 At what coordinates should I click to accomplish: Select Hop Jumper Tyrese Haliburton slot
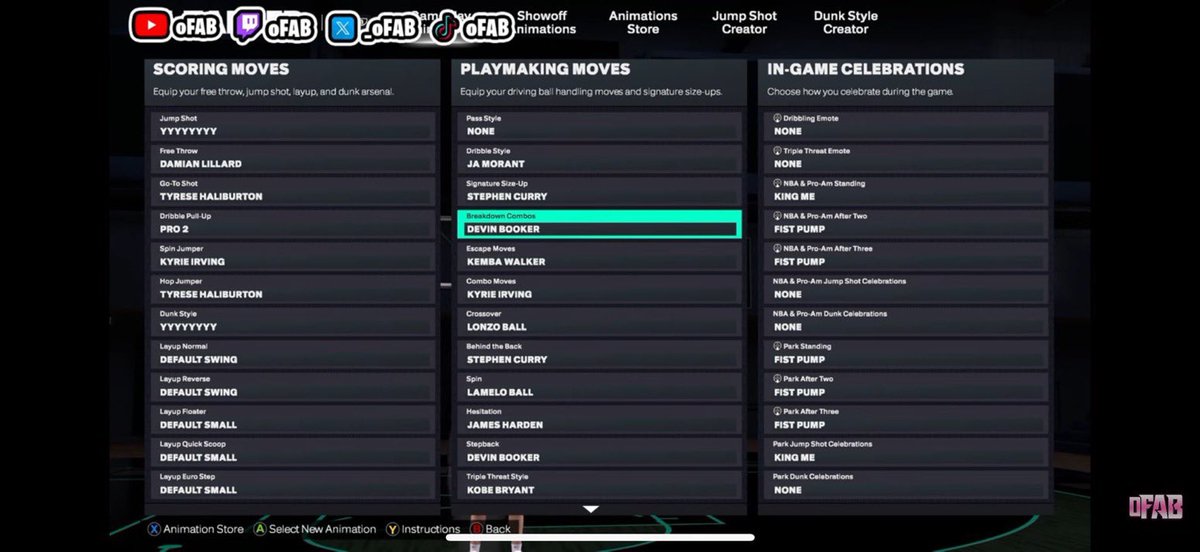pyautogui.click(x=294, y=288)
